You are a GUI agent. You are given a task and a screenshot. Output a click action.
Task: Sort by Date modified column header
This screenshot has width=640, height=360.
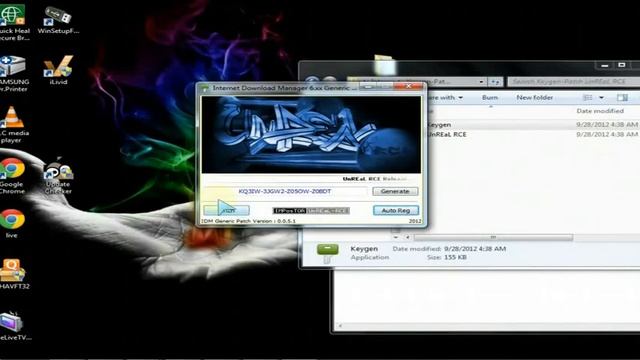point(600,111)
